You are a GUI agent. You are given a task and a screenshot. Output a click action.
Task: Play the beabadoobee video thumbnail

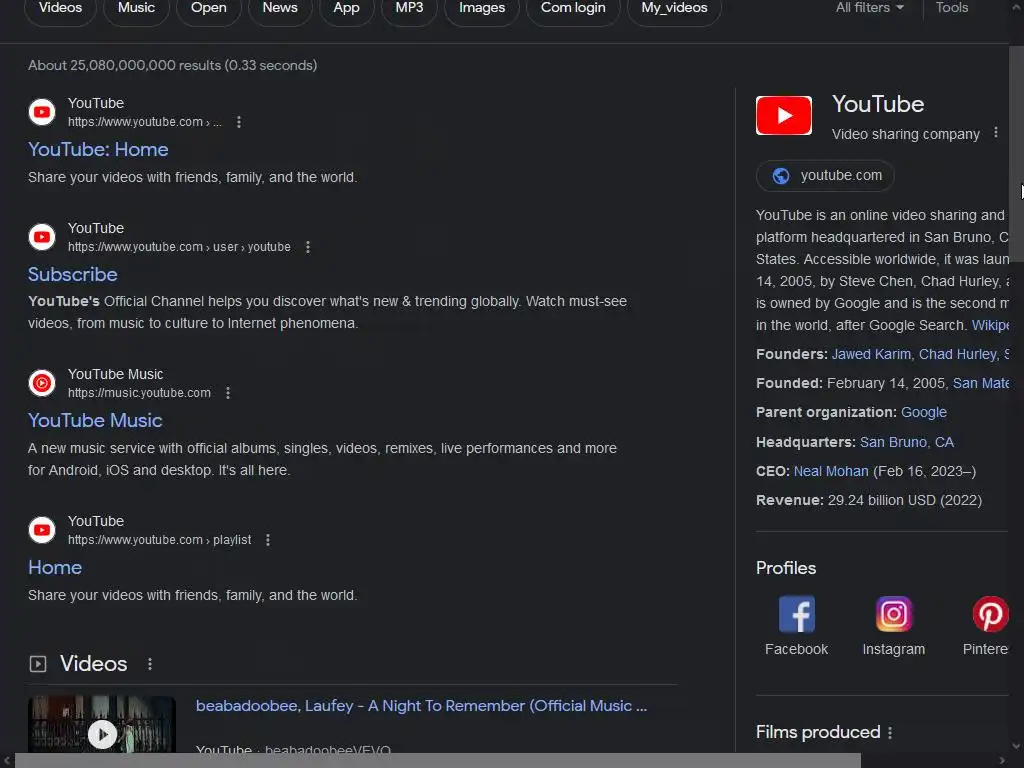(102, 724)
